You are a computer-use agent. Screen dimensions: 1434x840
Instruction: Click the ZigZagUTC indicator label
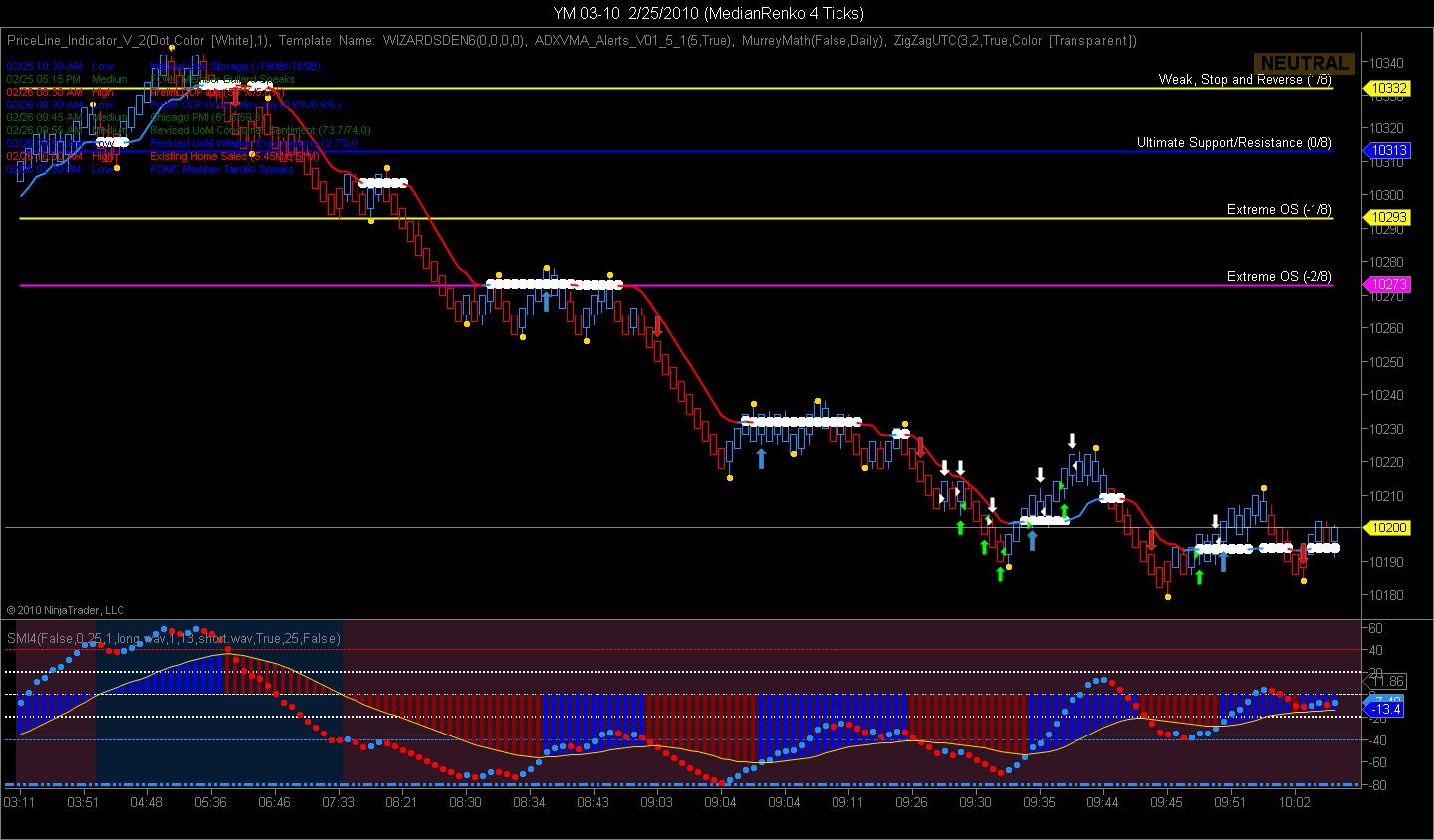tap(1016, 41)
